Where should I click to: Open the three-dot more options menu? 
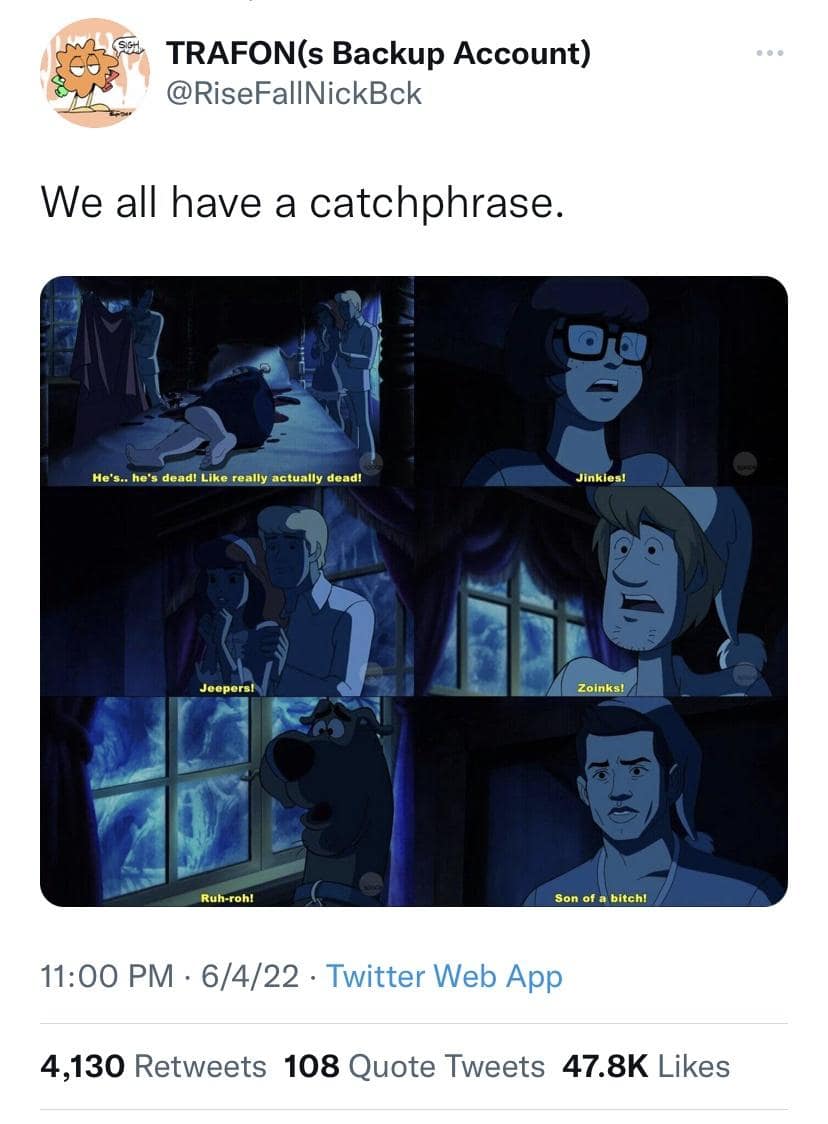[x=769, y=53]
